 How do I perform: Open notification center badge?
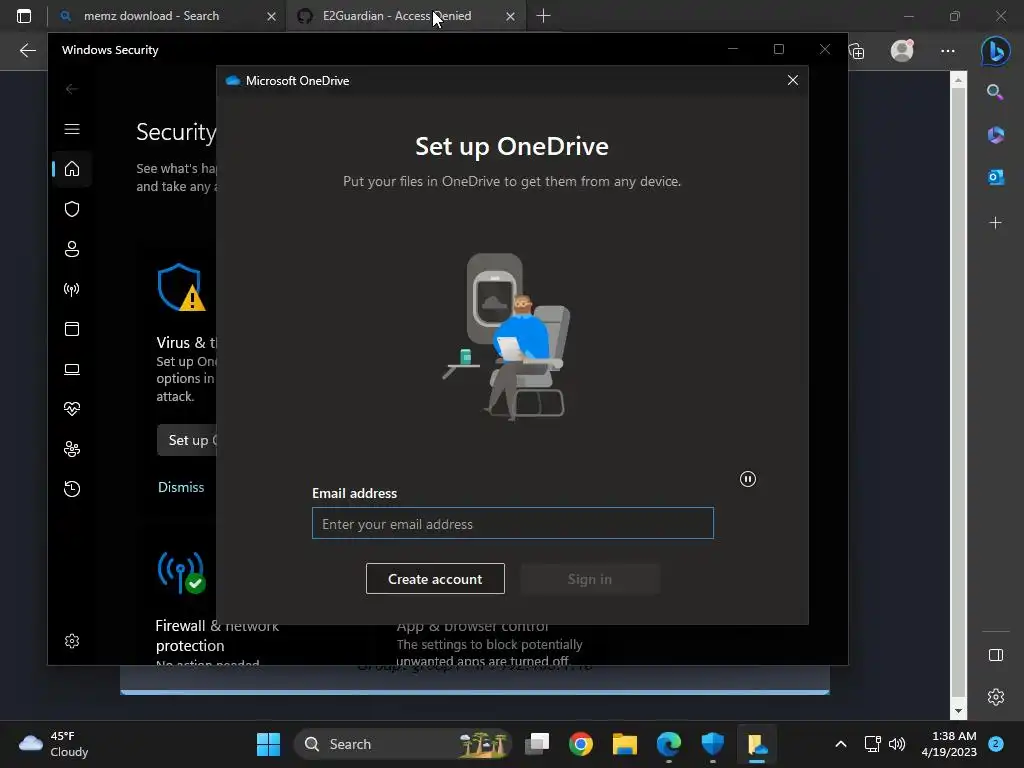(996, 744)
